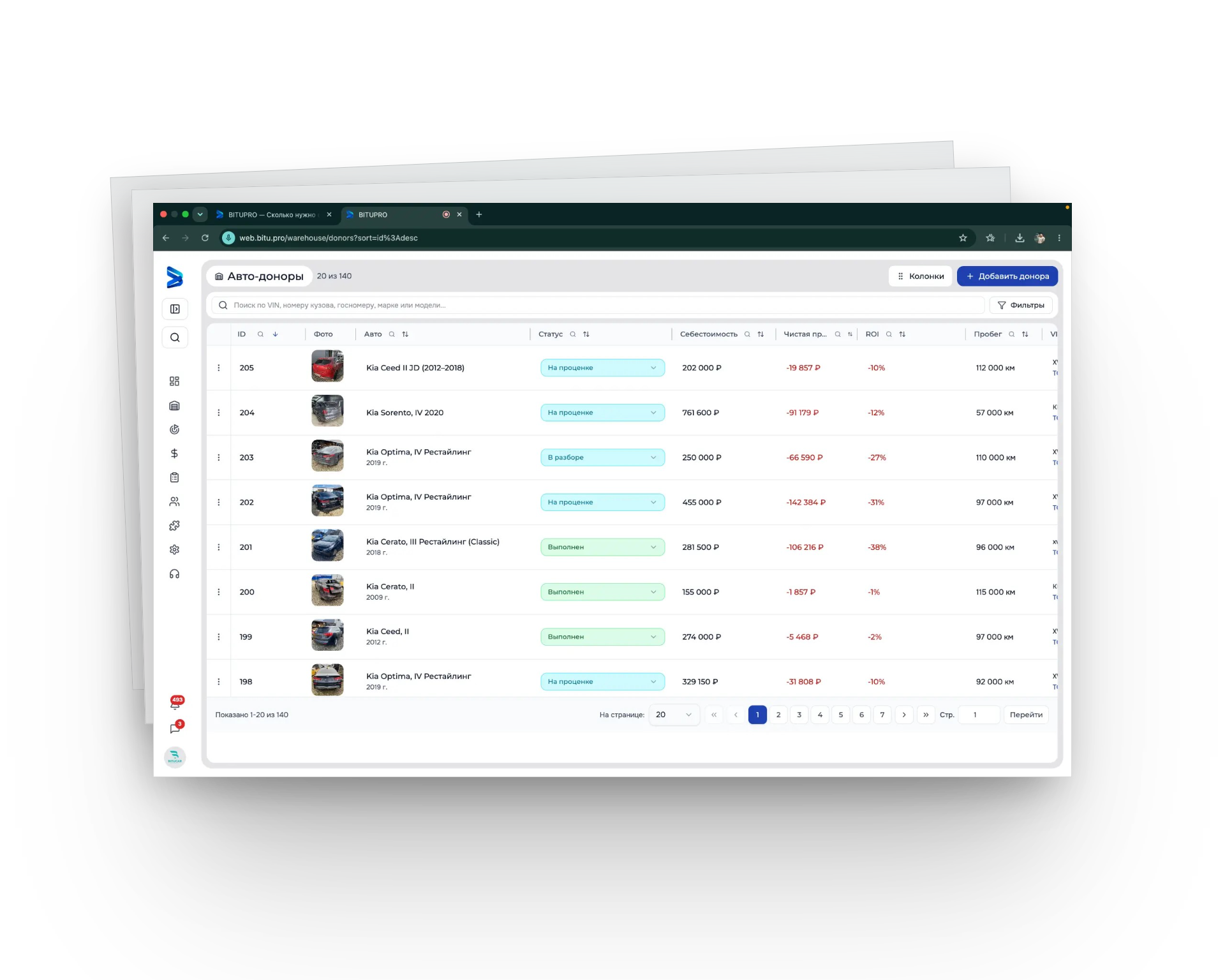Open the photo thumbnail for Kia Sorento
Screen dimensions: 1225x980
[327, 411]
